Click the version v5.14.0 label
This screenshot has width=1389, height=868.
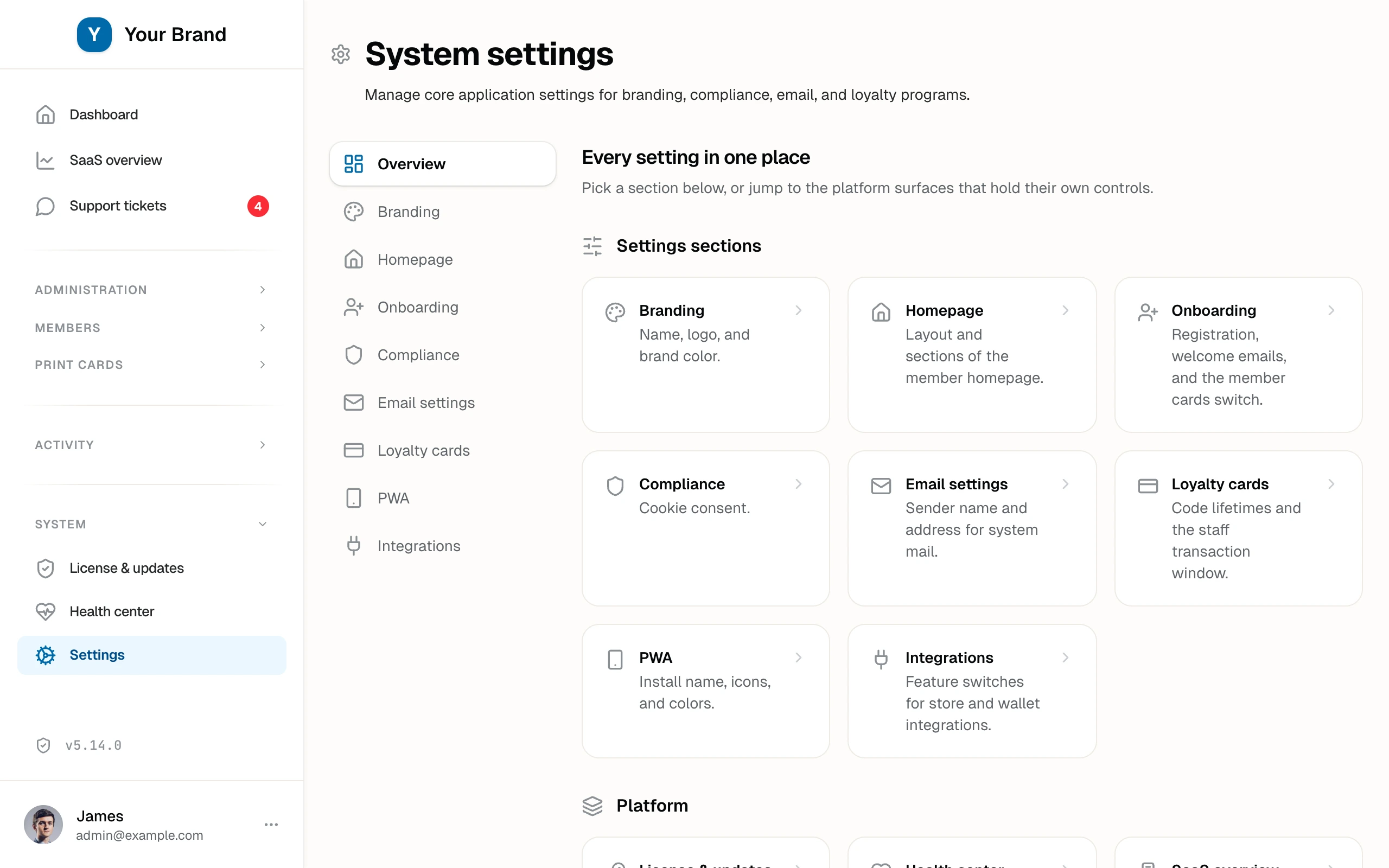[x=93, y=745]
